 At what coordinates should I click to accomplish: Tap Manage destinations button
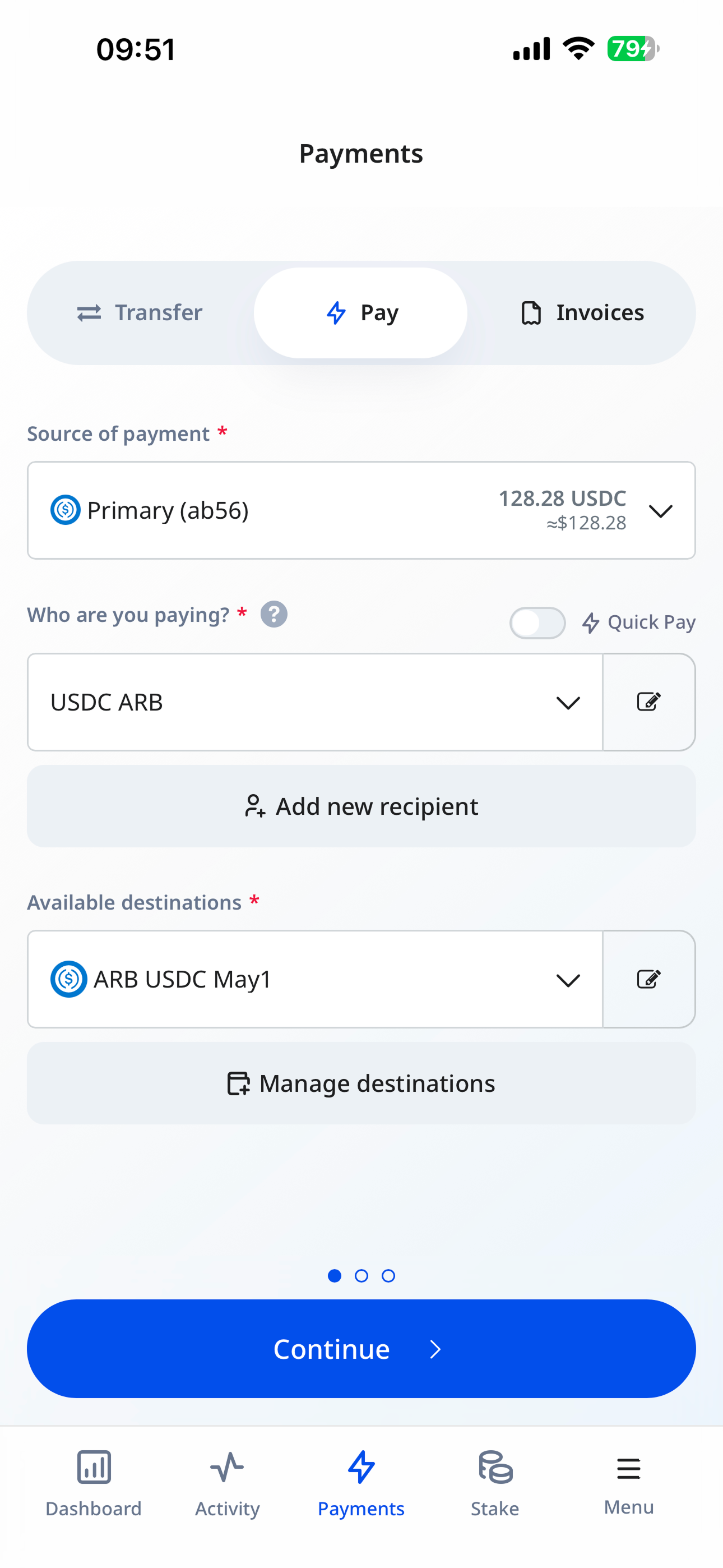[361, 1083]
